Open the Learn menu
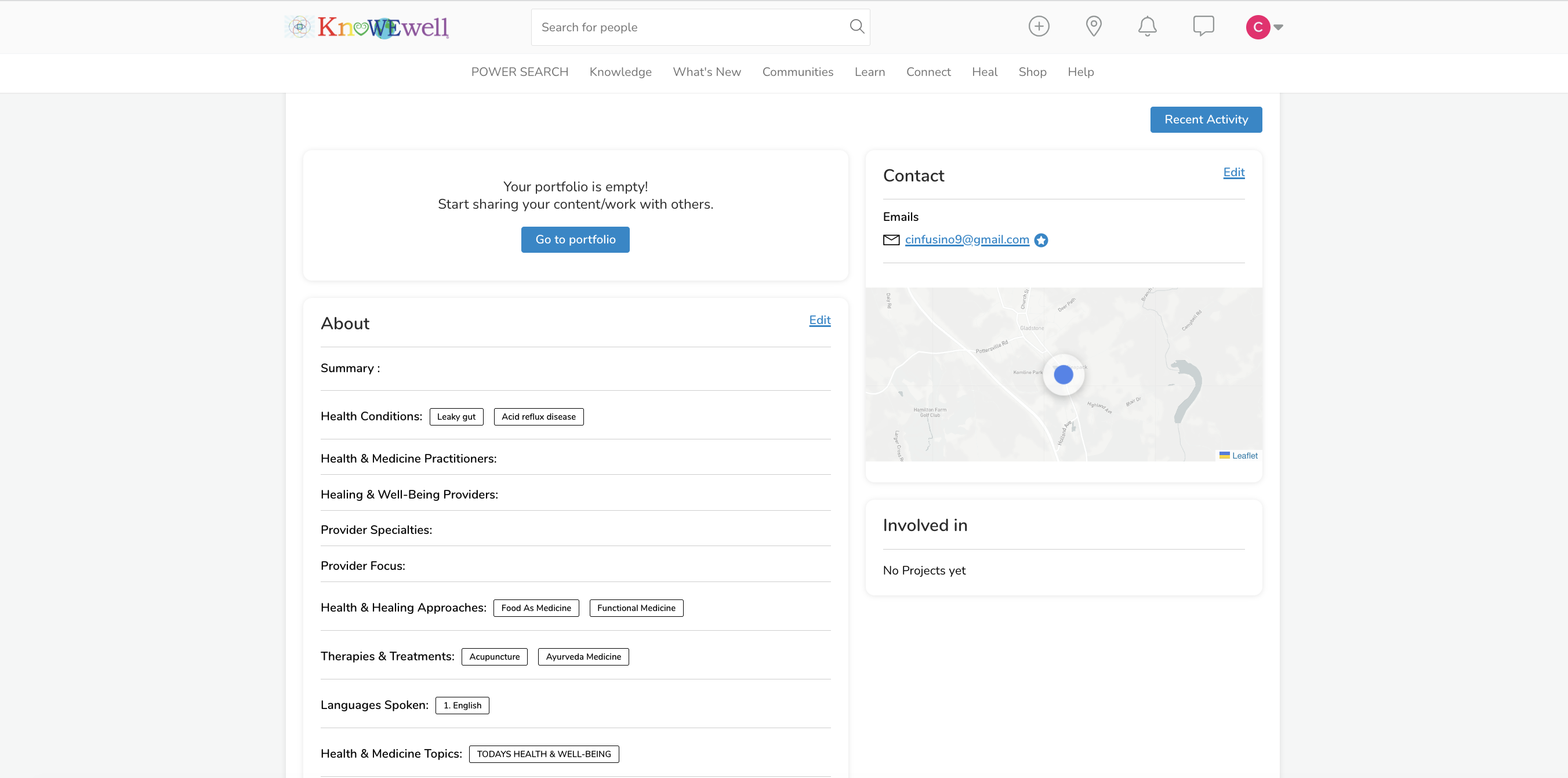Viewport: 1568px width, 778px height. [869, 72]
